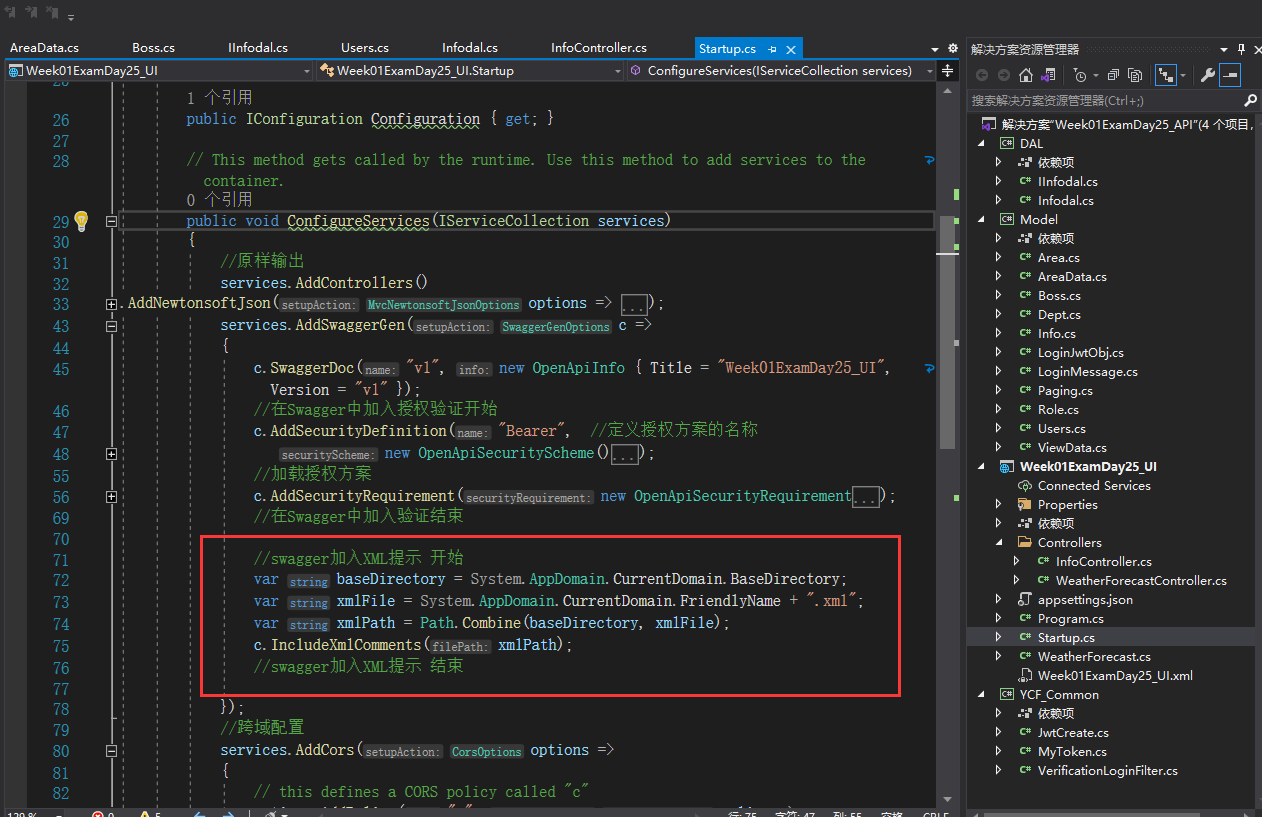
Task: Expand the collapsed AddNewtonsoftJson code region
Action: coord(111,304)
